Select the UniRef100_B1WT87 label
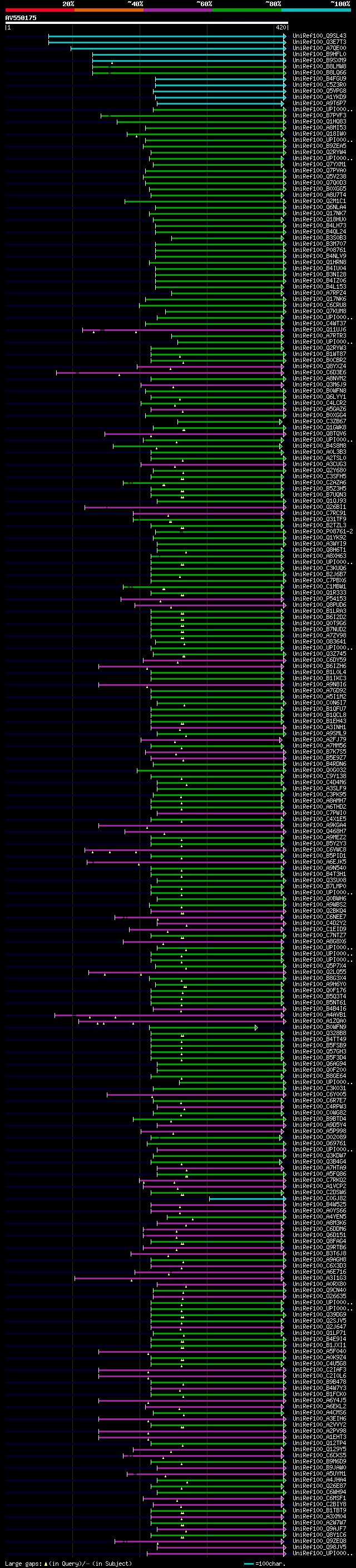The height and width of the screenshot is (1568, 356). point(319,354)
